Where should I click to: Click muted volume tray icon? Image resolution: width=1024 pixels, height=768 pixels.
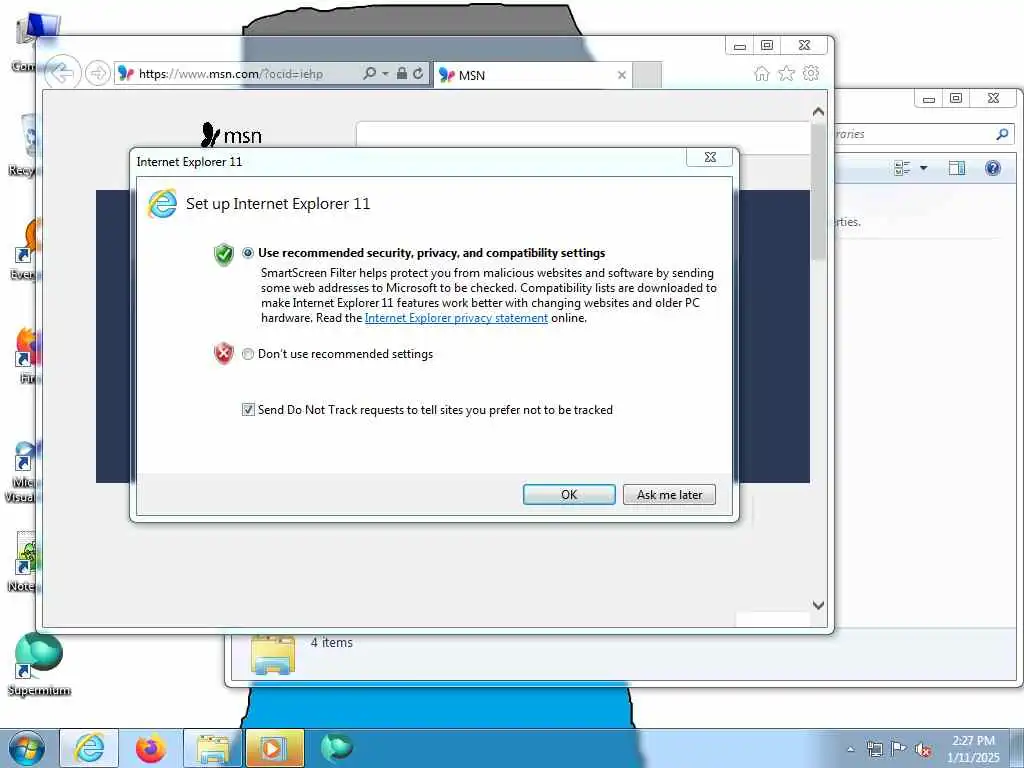(923, 749)
